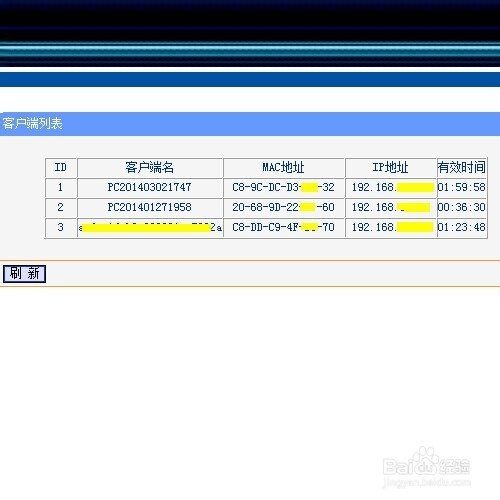Image resolution: width=500 pixels, height=500 pixels.
Task: Click lease time 01:59:58
Action: (x=462, y=187)
